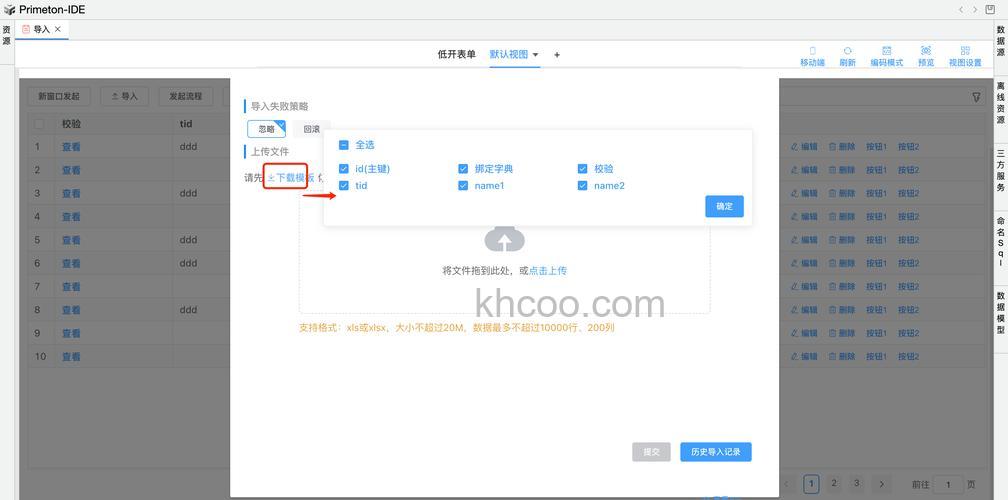Click the 下载模板 download template link
Viewport: 1008px width, 500px height.
click(x=291, y=177)
